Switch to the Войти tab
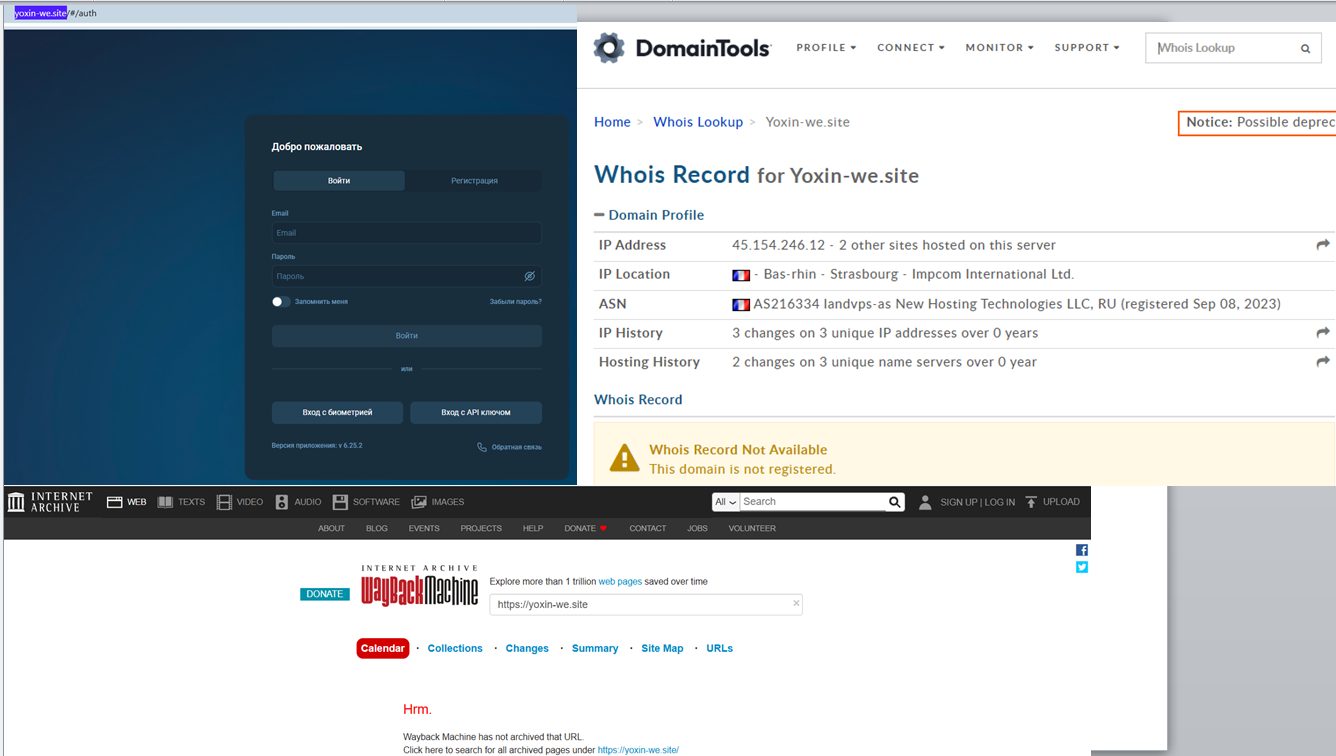 (339, 181)
